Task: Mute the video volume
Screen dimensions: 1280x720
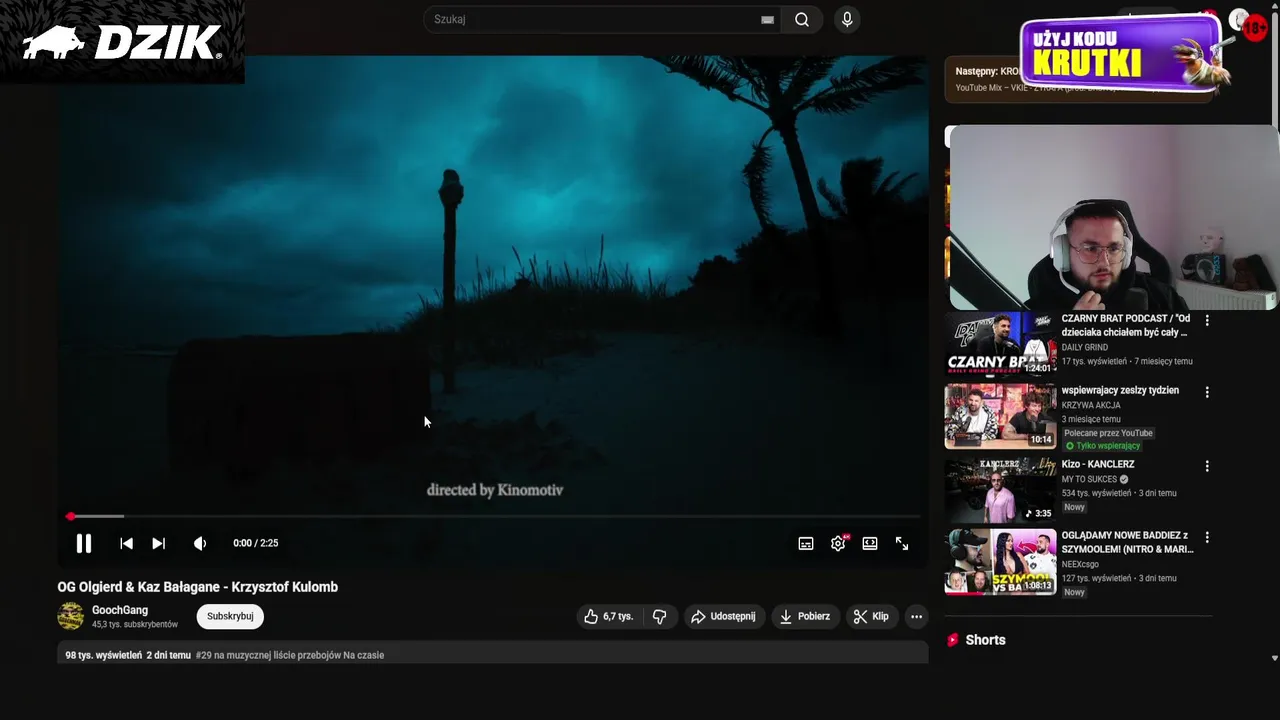Action: click(200, 543)
